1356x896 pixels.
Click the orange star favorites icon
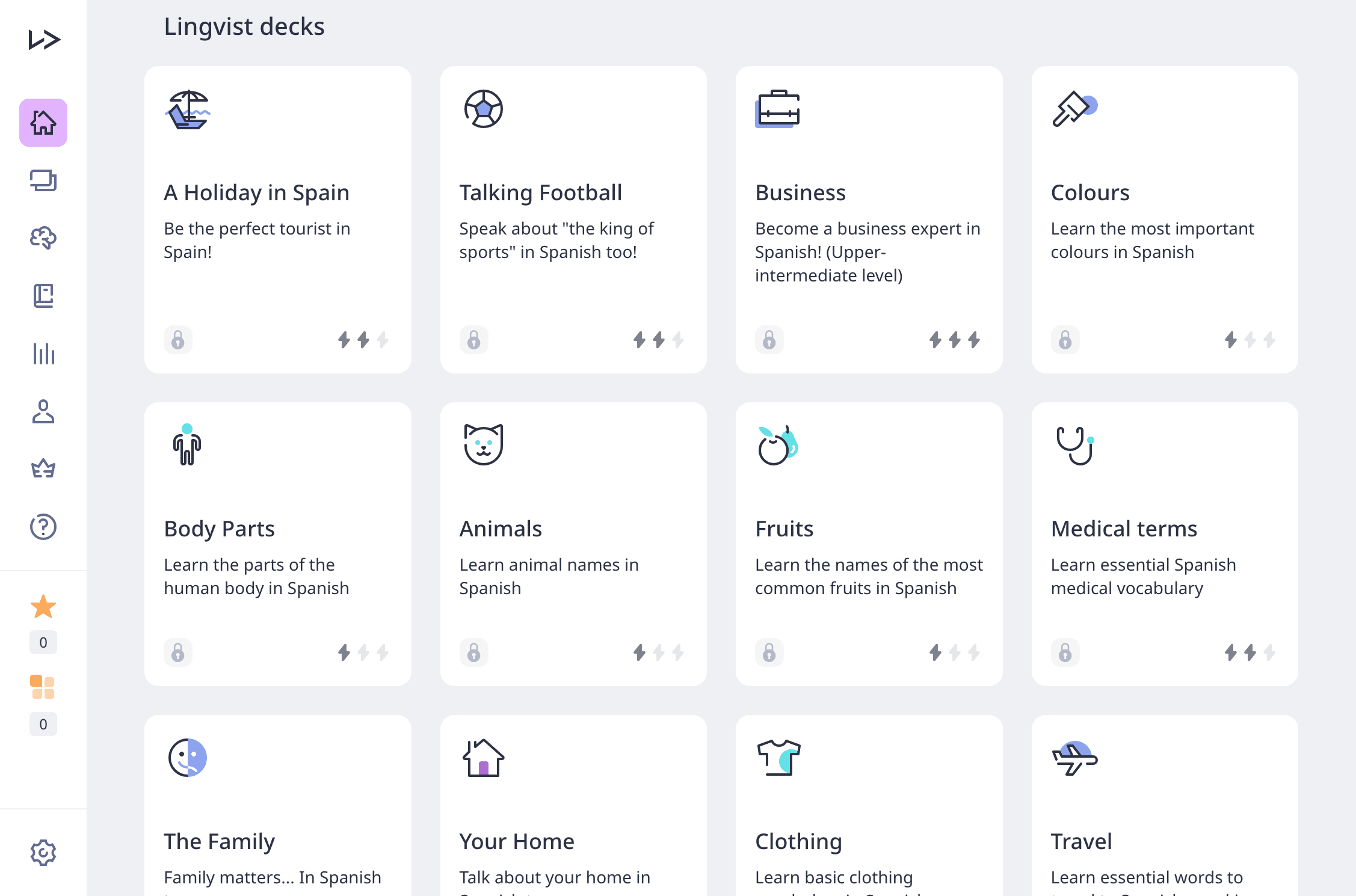click(42, 607)
